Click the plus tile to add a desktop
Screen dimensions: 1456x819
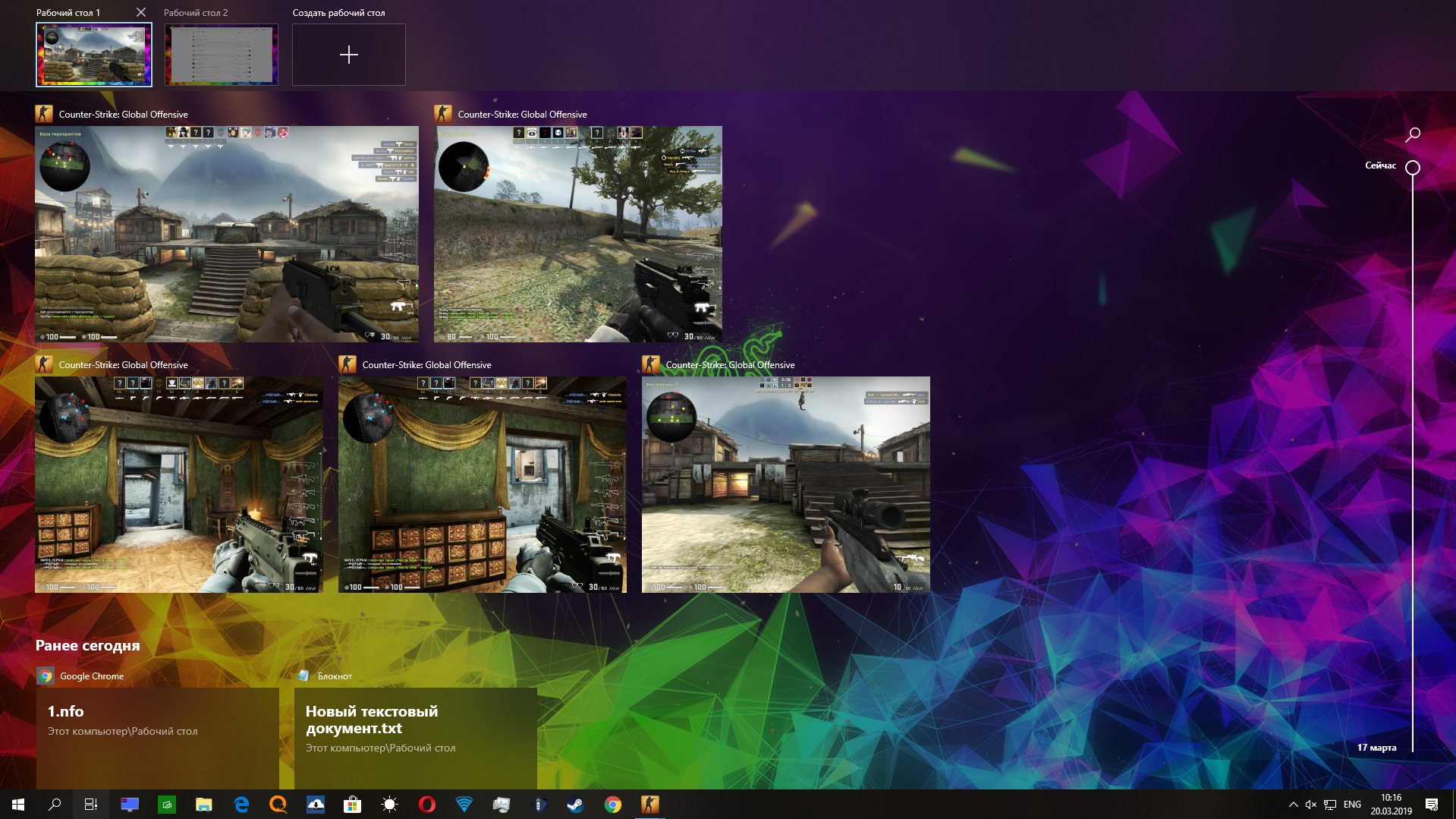pos(349,55)
